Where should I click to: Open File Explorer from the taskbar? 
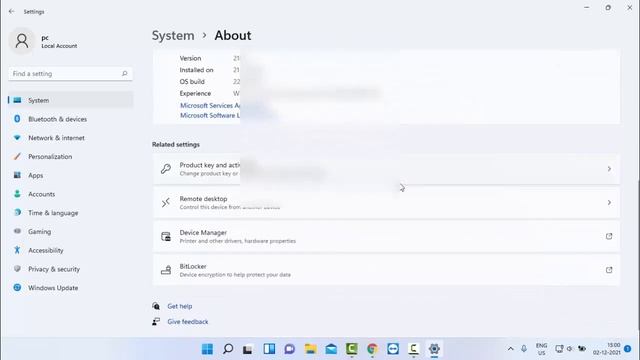coord(310,349)
